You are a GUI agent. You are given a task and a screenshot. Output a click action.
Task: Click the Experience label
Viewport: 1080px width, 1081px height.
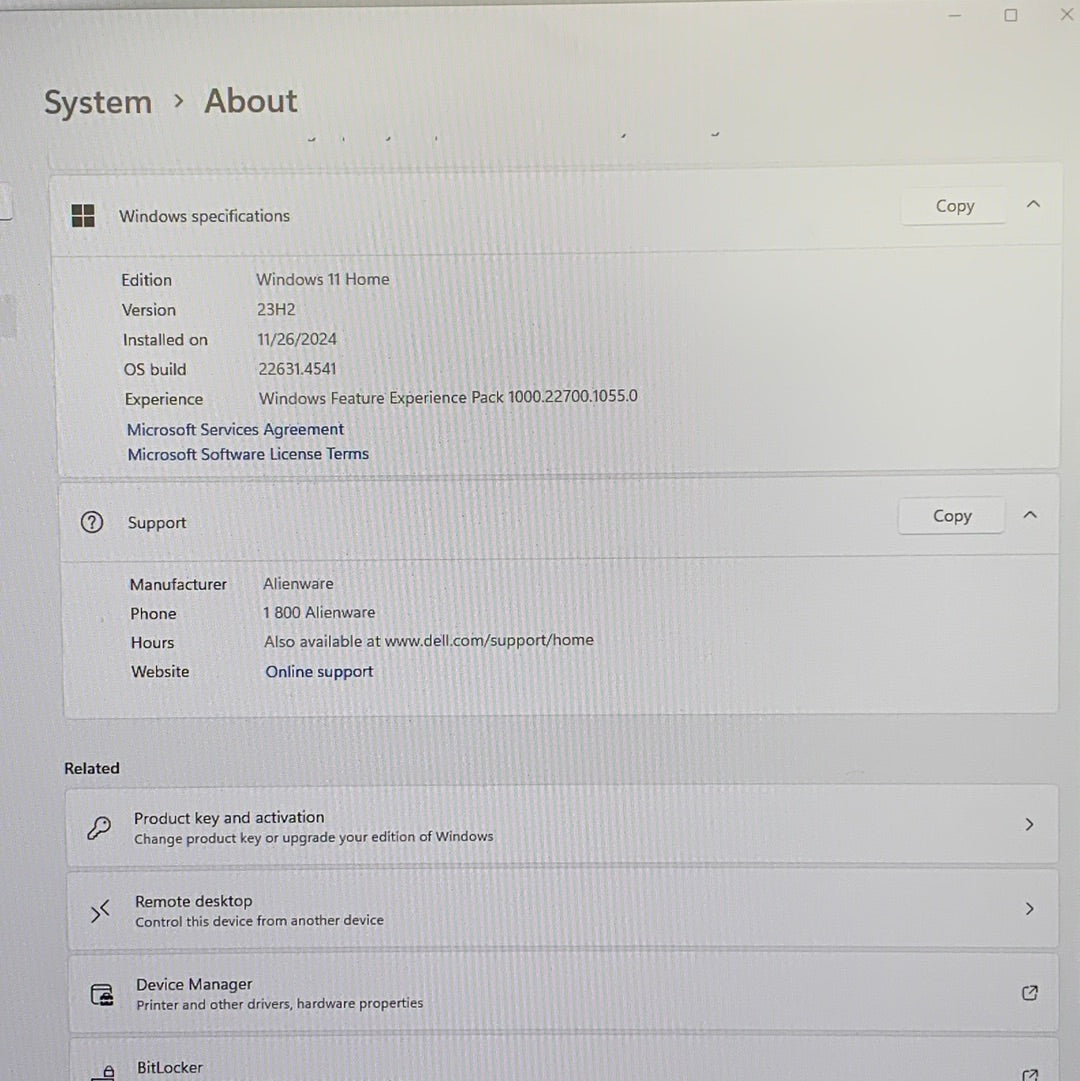[163, 400]
